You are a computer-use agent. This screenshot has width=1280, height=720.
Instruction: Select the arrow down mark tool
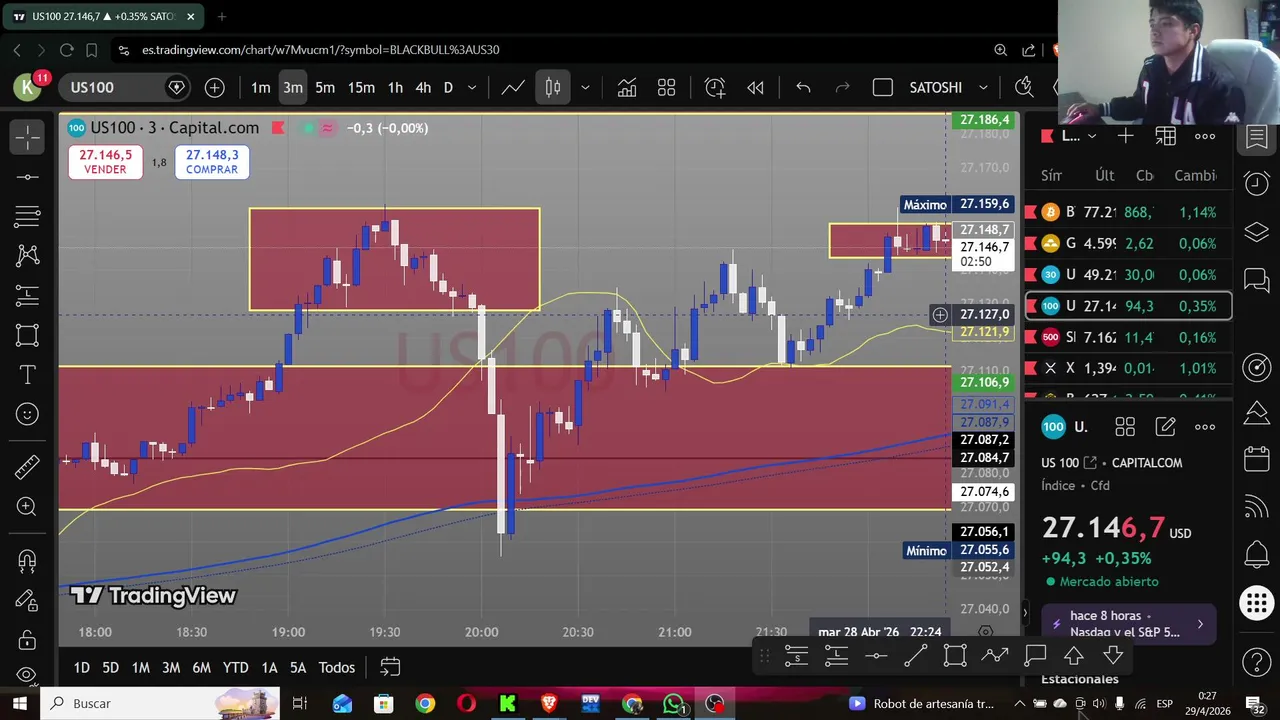pyautogui.click(x=1113, y=656)
